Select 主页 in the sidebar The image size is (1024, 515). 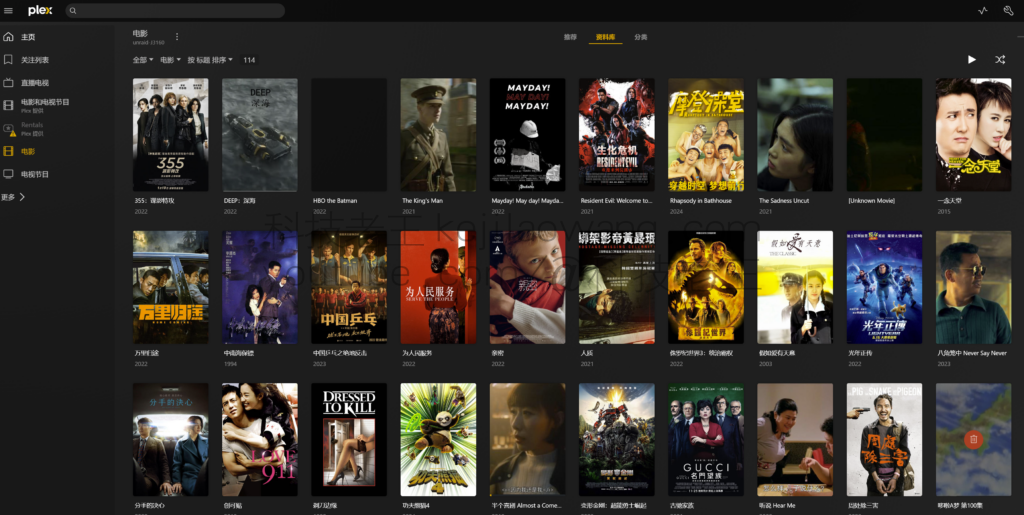28,37
